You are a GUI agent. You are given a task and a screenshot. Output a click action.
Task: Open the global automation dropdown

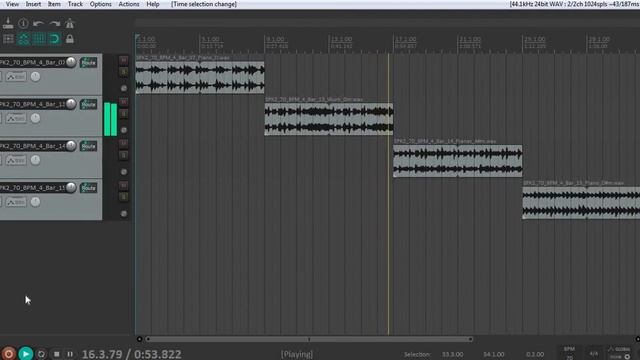(620, 352)
